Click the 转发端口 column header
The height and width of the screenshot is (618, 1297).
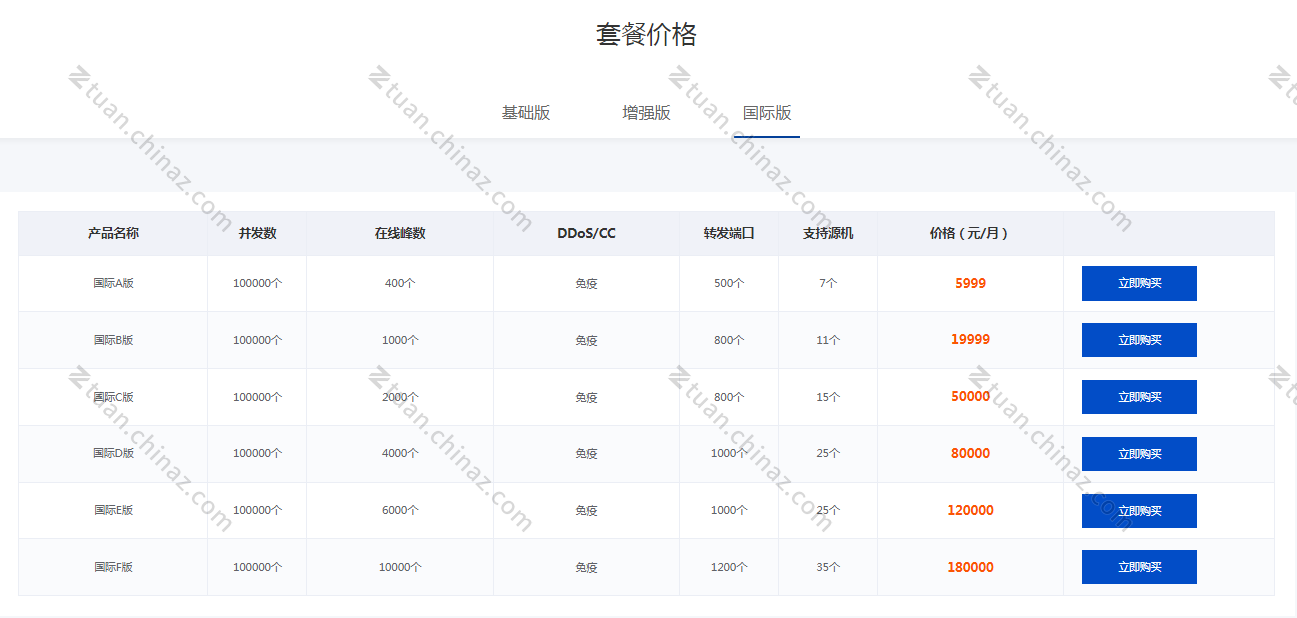(x=729, y=233)
